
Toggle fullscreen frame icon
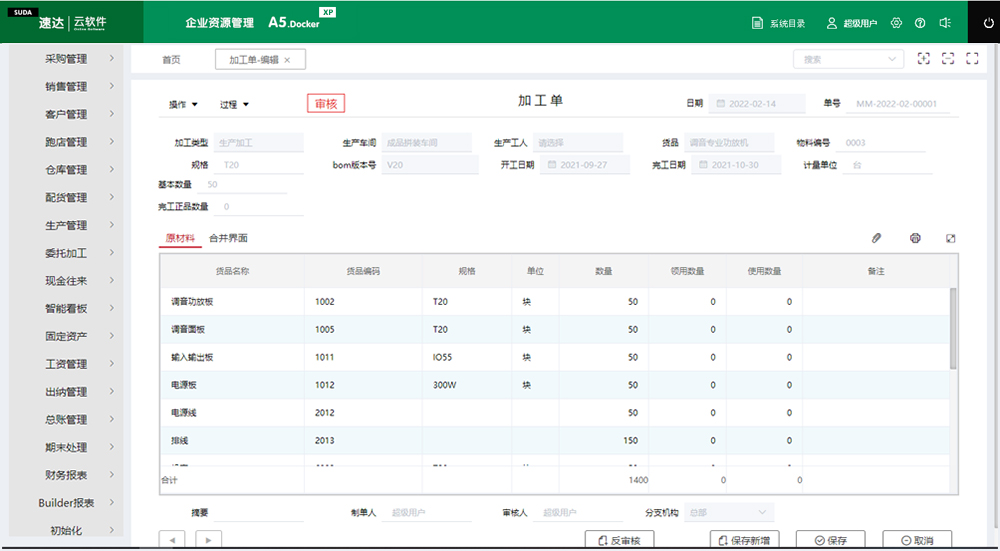[x=972, y=59]
